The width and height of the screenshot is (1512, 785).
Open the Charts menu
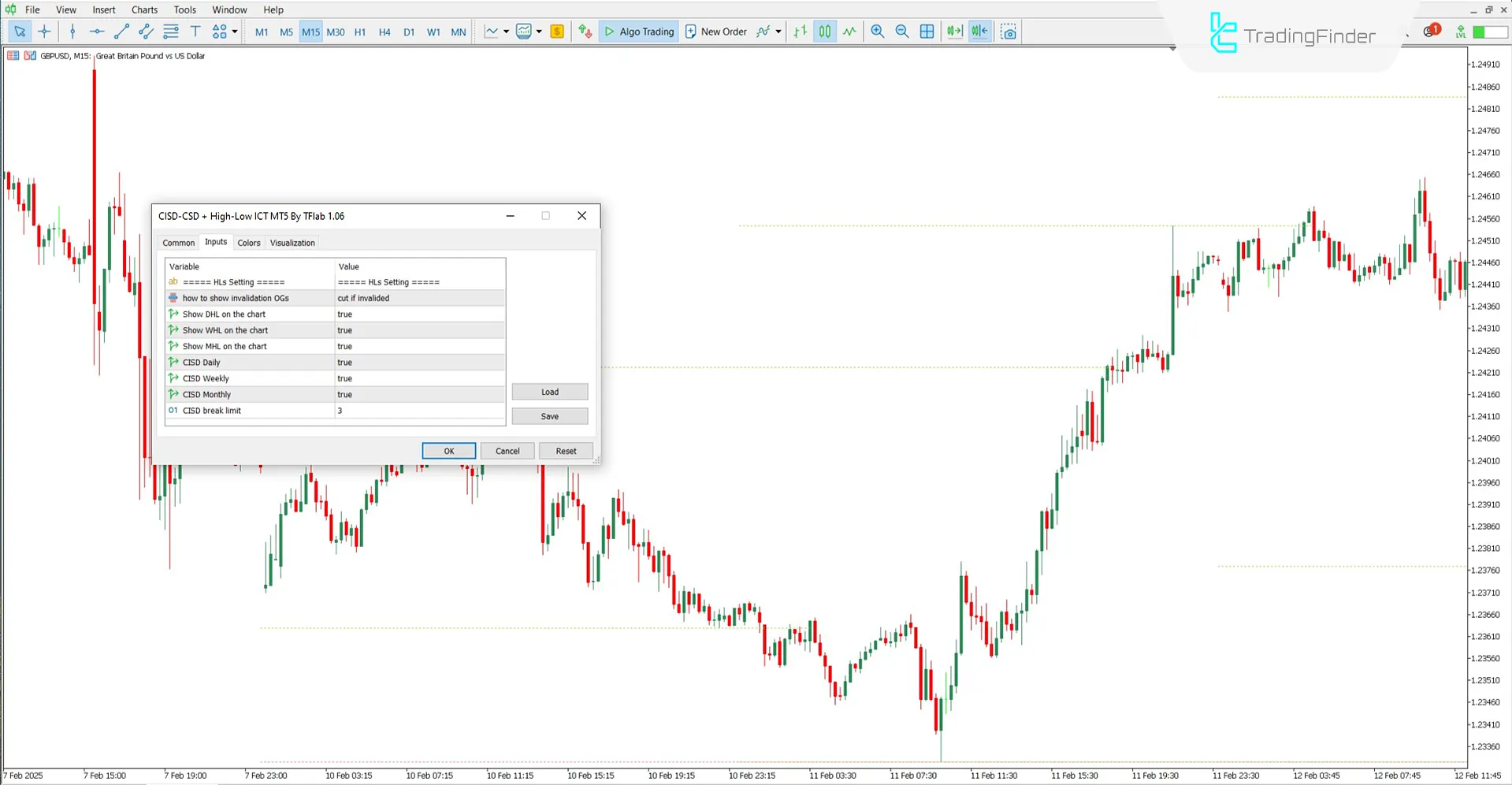coord(144,9)
